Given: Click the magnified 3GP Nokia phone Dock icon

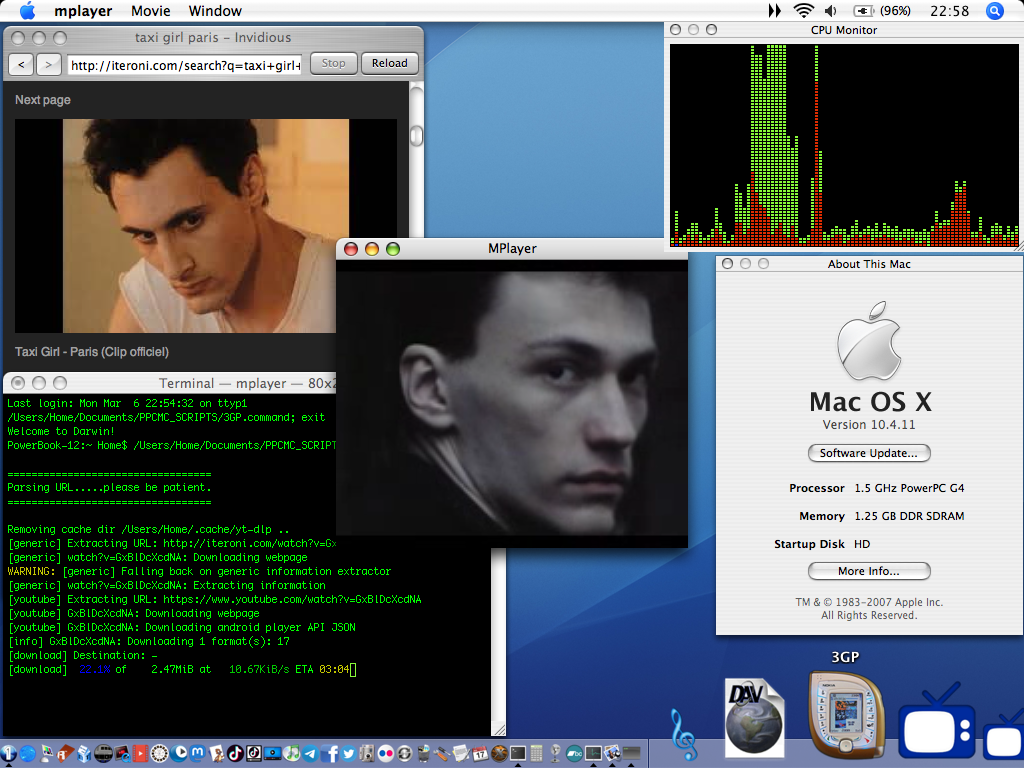Looking at the screenshot, I should 844,716.
